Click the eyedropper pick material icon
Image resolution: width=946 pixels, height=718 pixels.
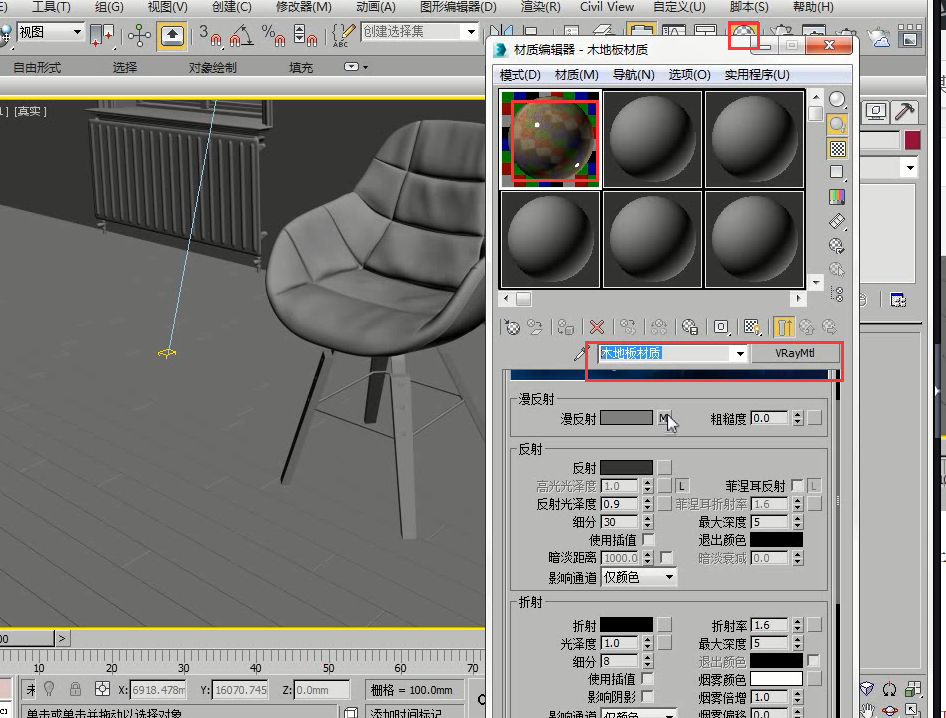click(581, 354)
